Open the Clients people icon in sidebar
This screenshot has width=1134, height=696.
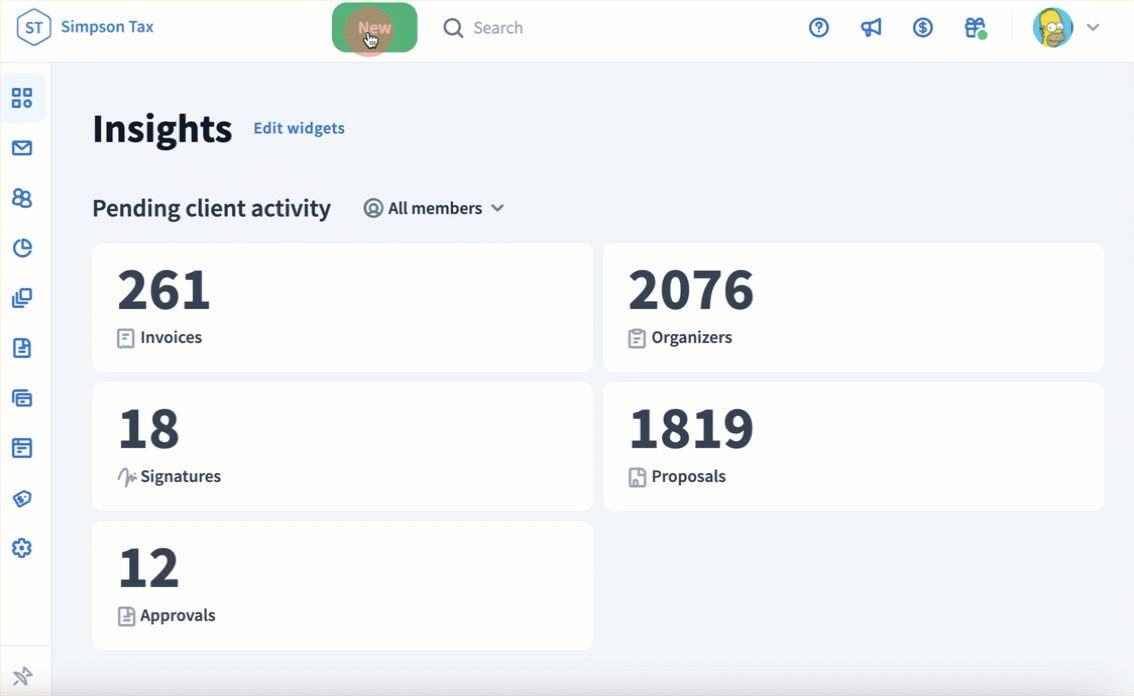point(22,198)
